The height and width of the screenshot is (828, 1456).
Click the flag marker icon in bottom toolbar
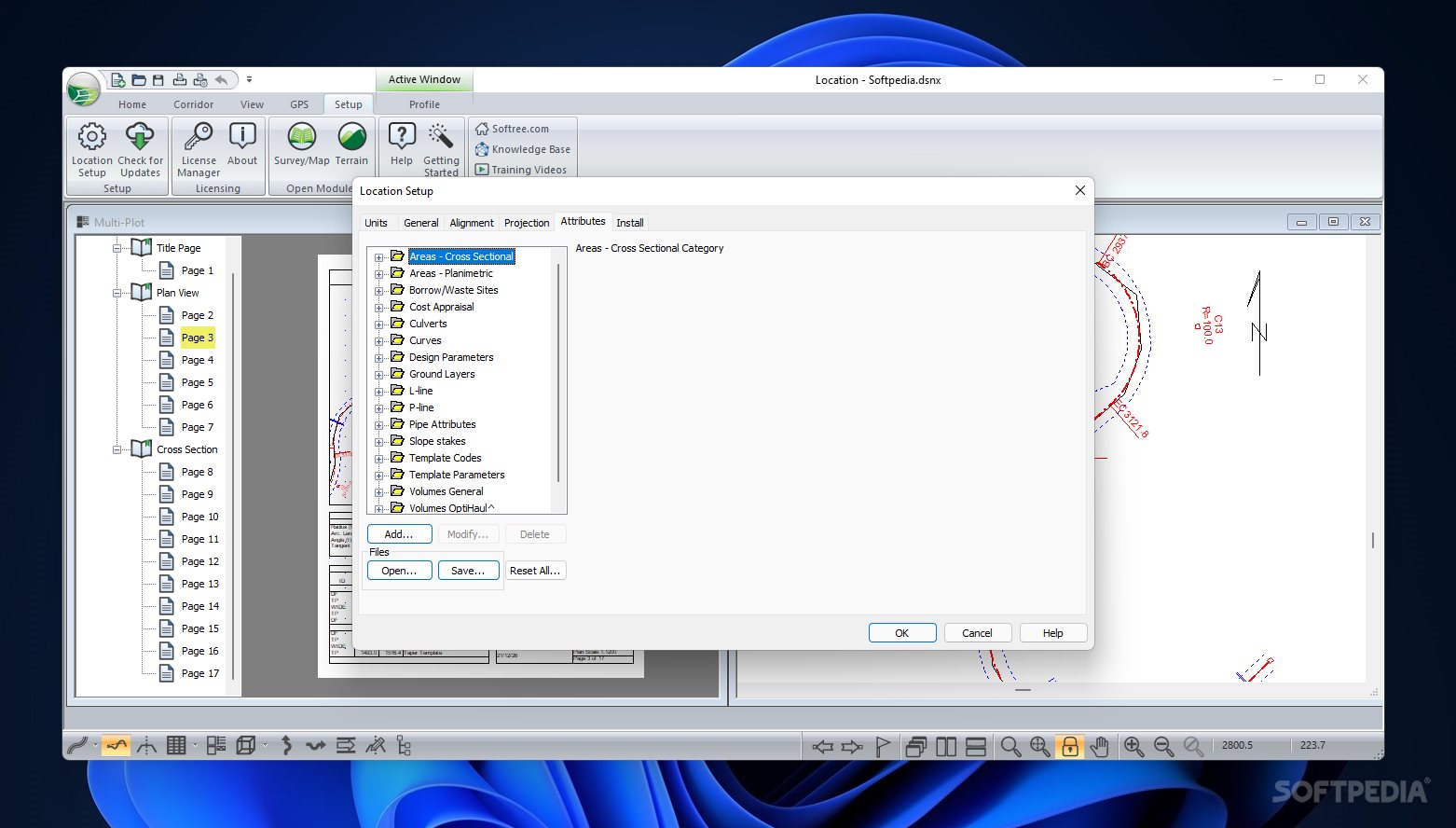[883, 746]
